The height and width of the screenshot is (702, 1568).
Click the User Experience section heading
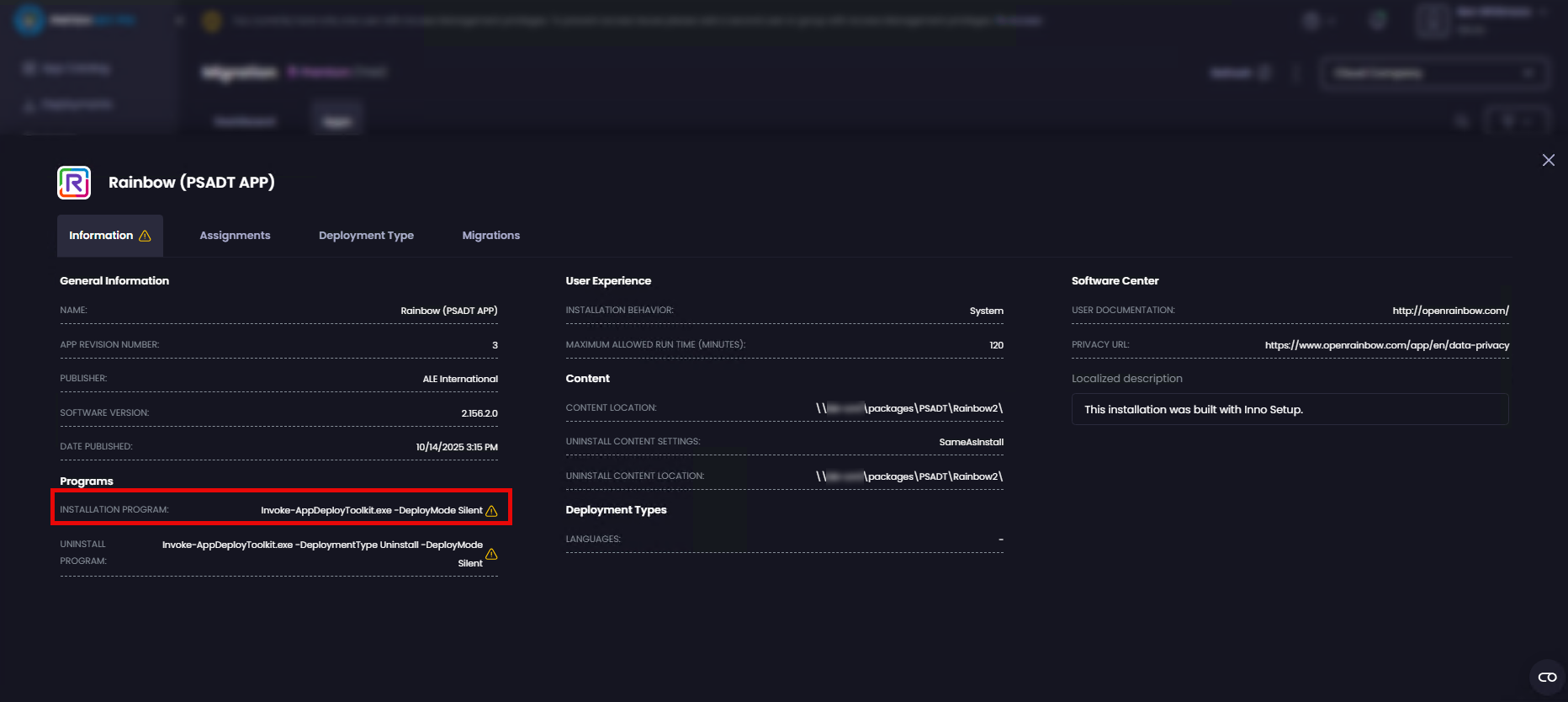pyautogui.click(x=608, y=281)
